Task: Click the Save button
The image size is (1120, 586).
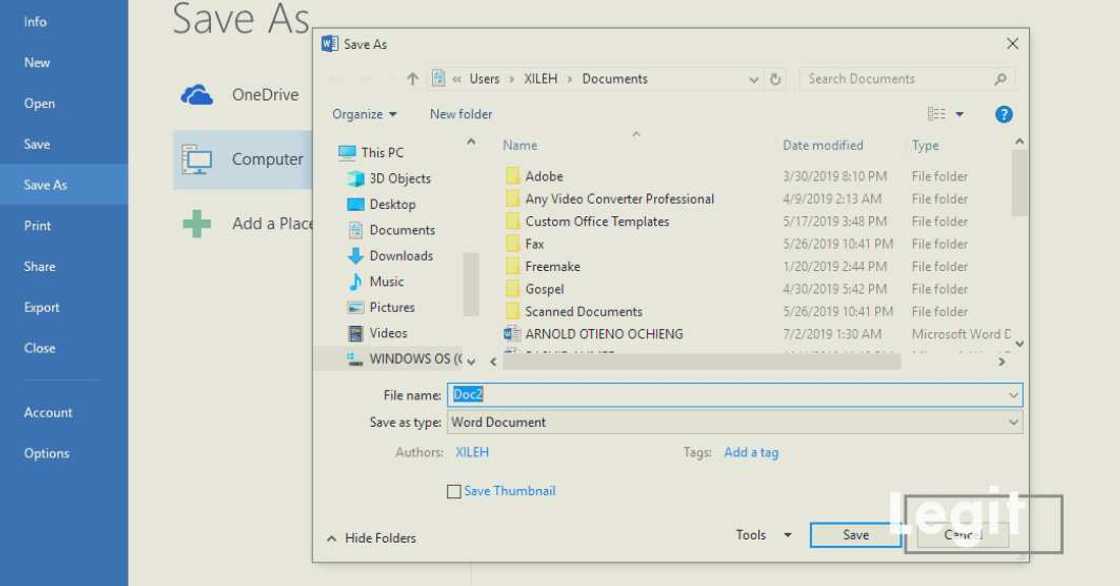Action: coord(855,535)
